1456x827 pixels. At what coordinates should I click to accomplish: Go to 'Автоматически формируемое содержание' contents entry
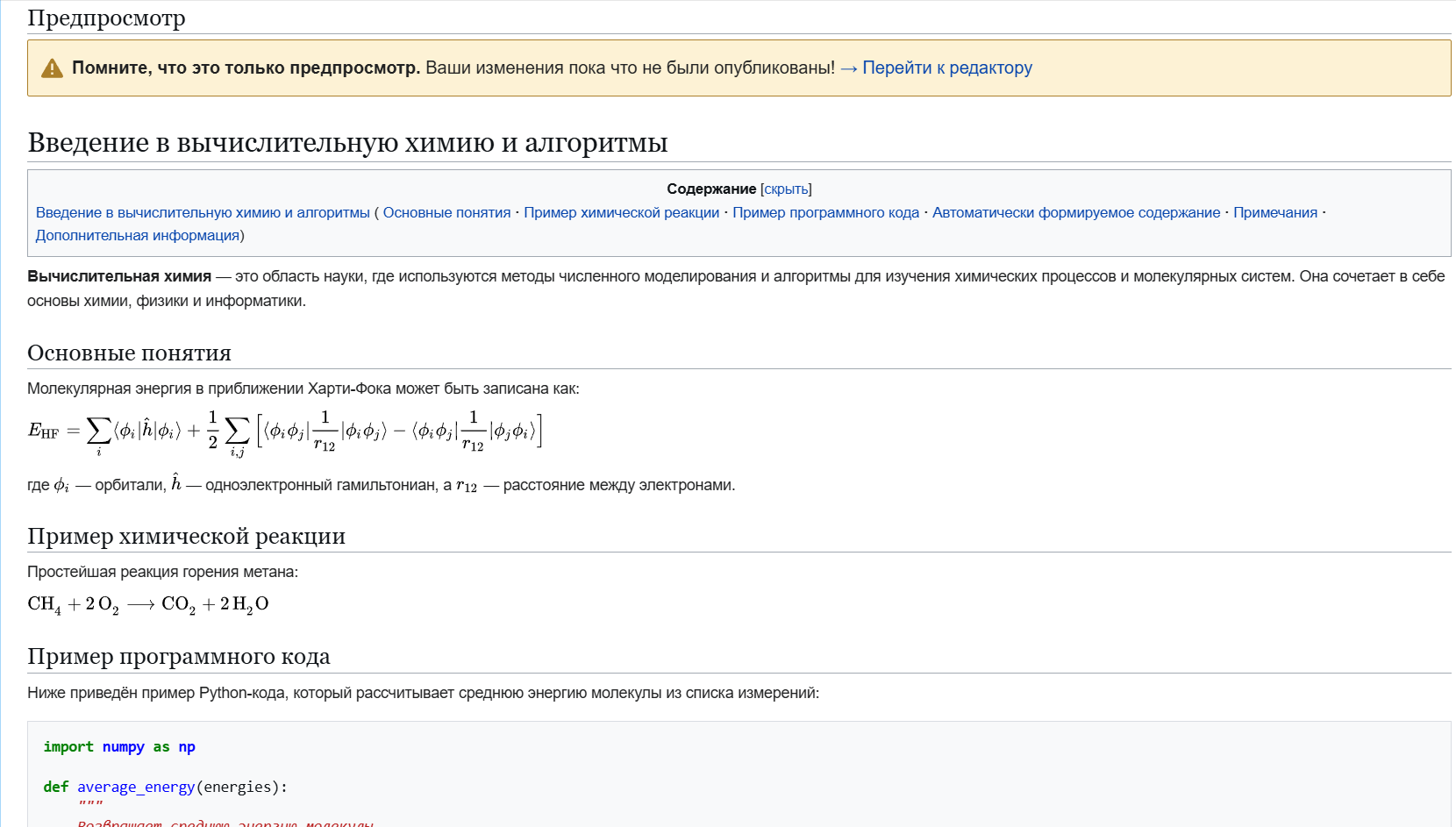[1075, 212]
